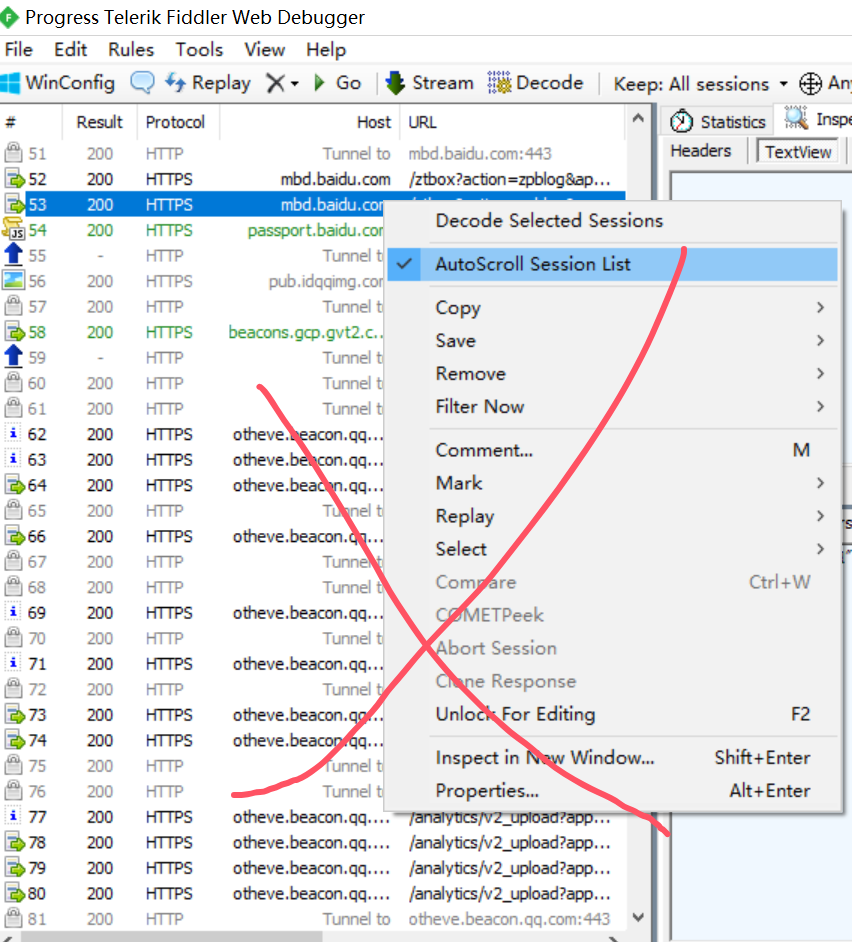This screenshot has width=852, height=942.
Task: Open the View menu
Action: pyautogui.click(x=264, y=49)
